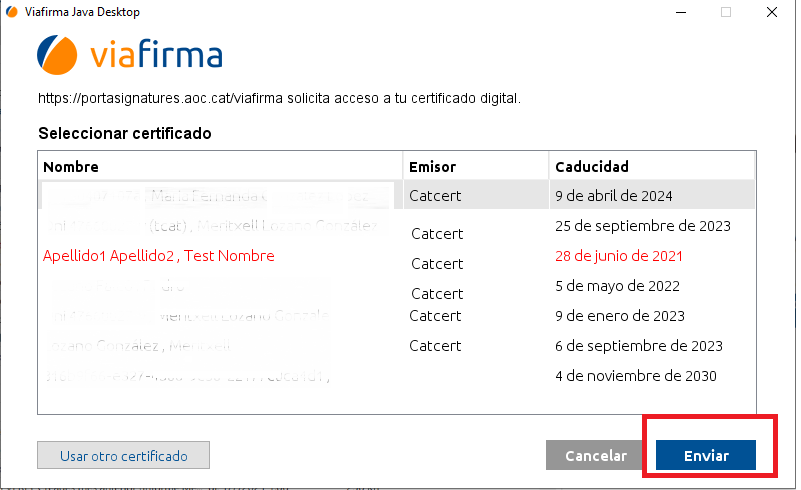Choose certificate expiring 5 de mayo de 2022
Screen dimensions: 801x490
click(x=615, y=286)
